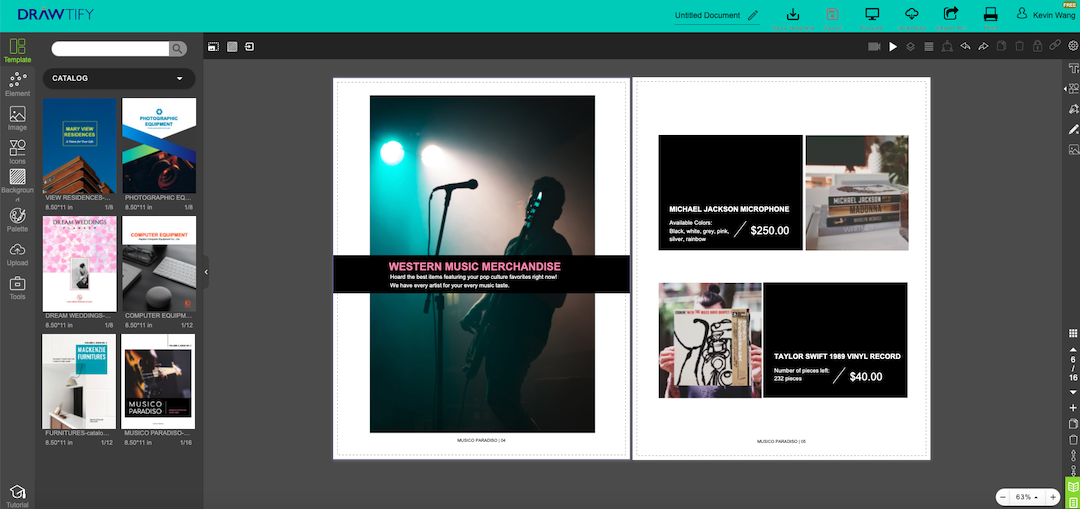Viewport: 1080px width, 509px height.
Task: Click the align lines icon
Action: coord(928,47)
